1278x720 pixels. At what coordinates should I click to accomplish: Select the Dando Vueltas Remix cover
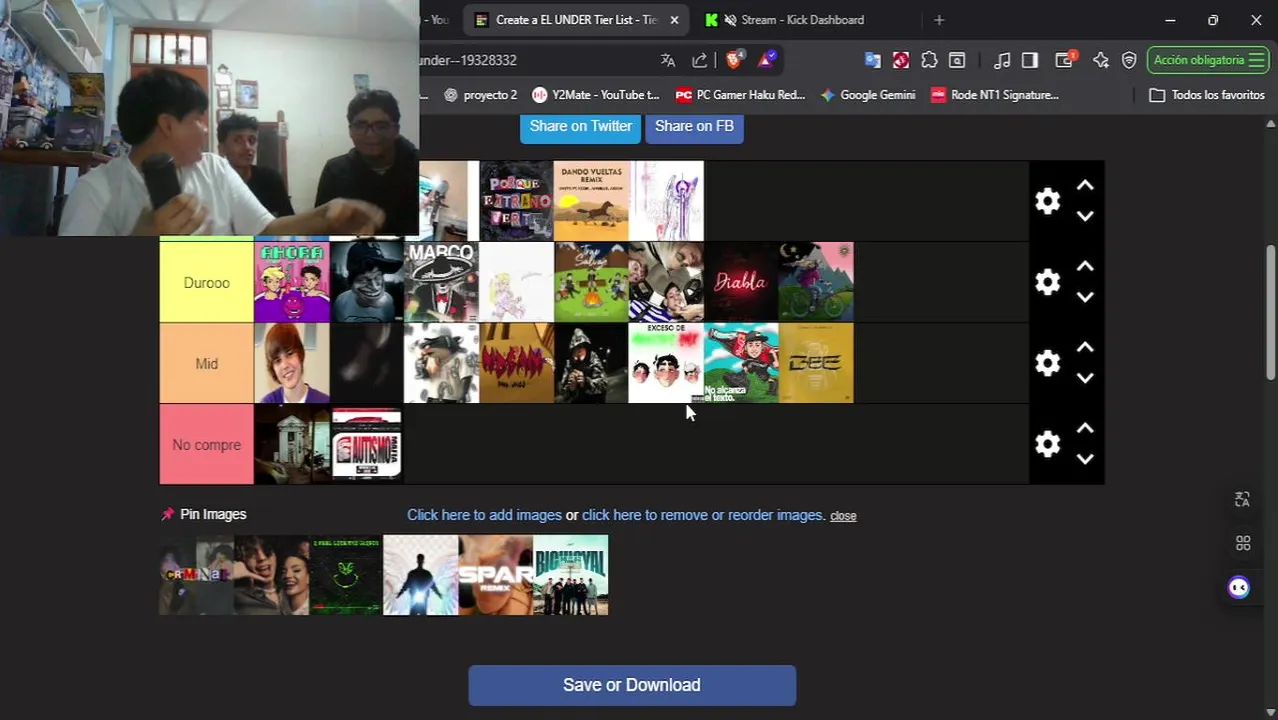tap(591, 201)
